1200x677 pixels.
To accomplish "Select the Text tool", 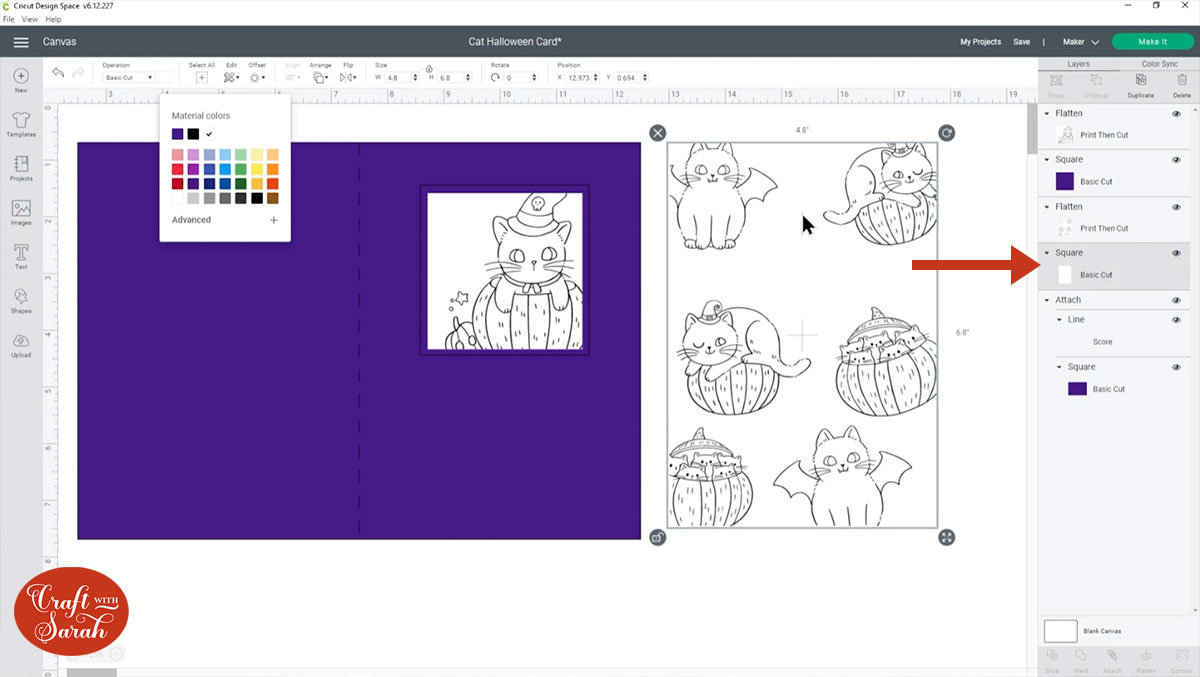I will point(21,256).
